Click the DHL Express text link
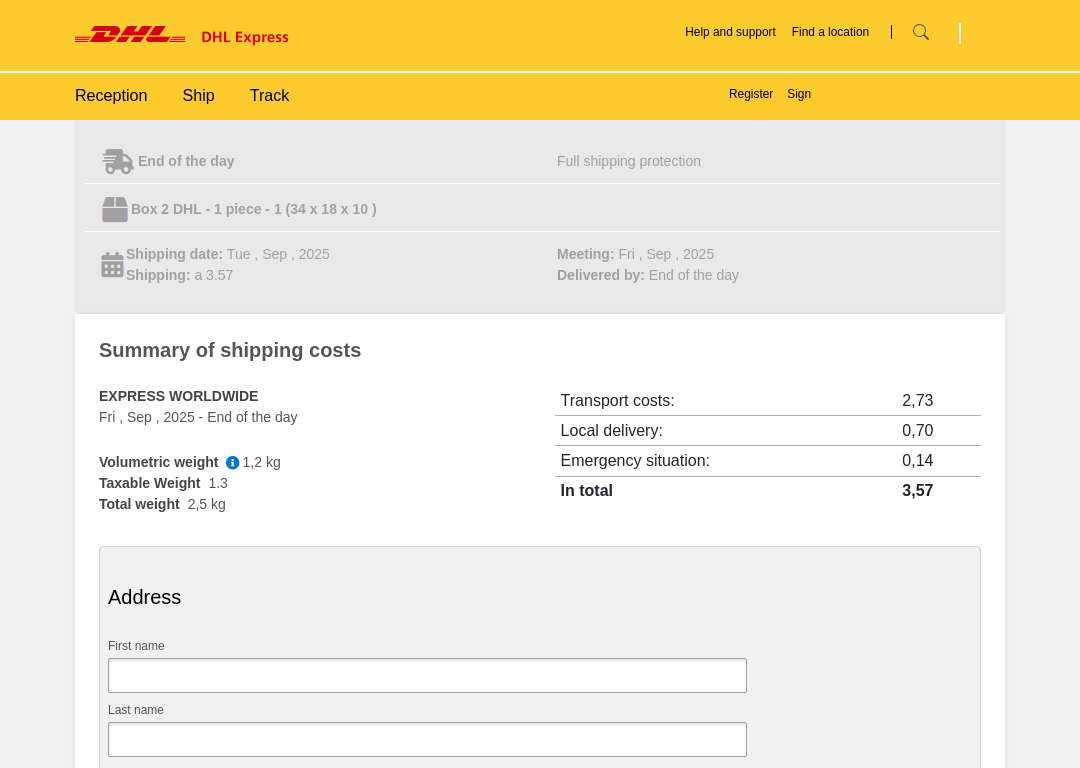 (x=245, y=37)
